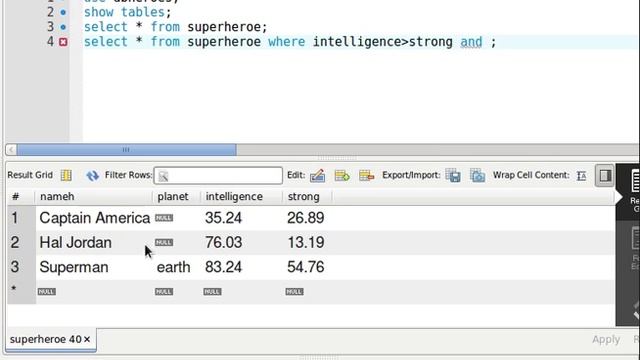Select the intelligence value 76.03
Screen dimensions: 640x360
coord(223,242)
